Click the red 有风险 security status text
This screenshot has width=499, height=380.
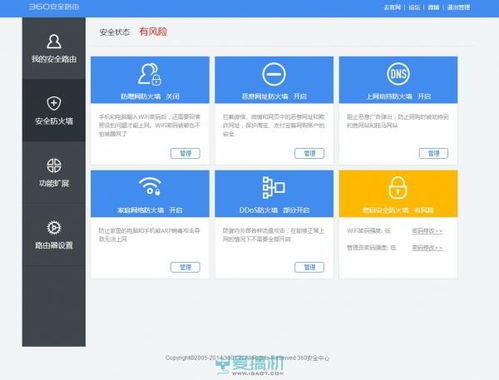pos(153,32)
